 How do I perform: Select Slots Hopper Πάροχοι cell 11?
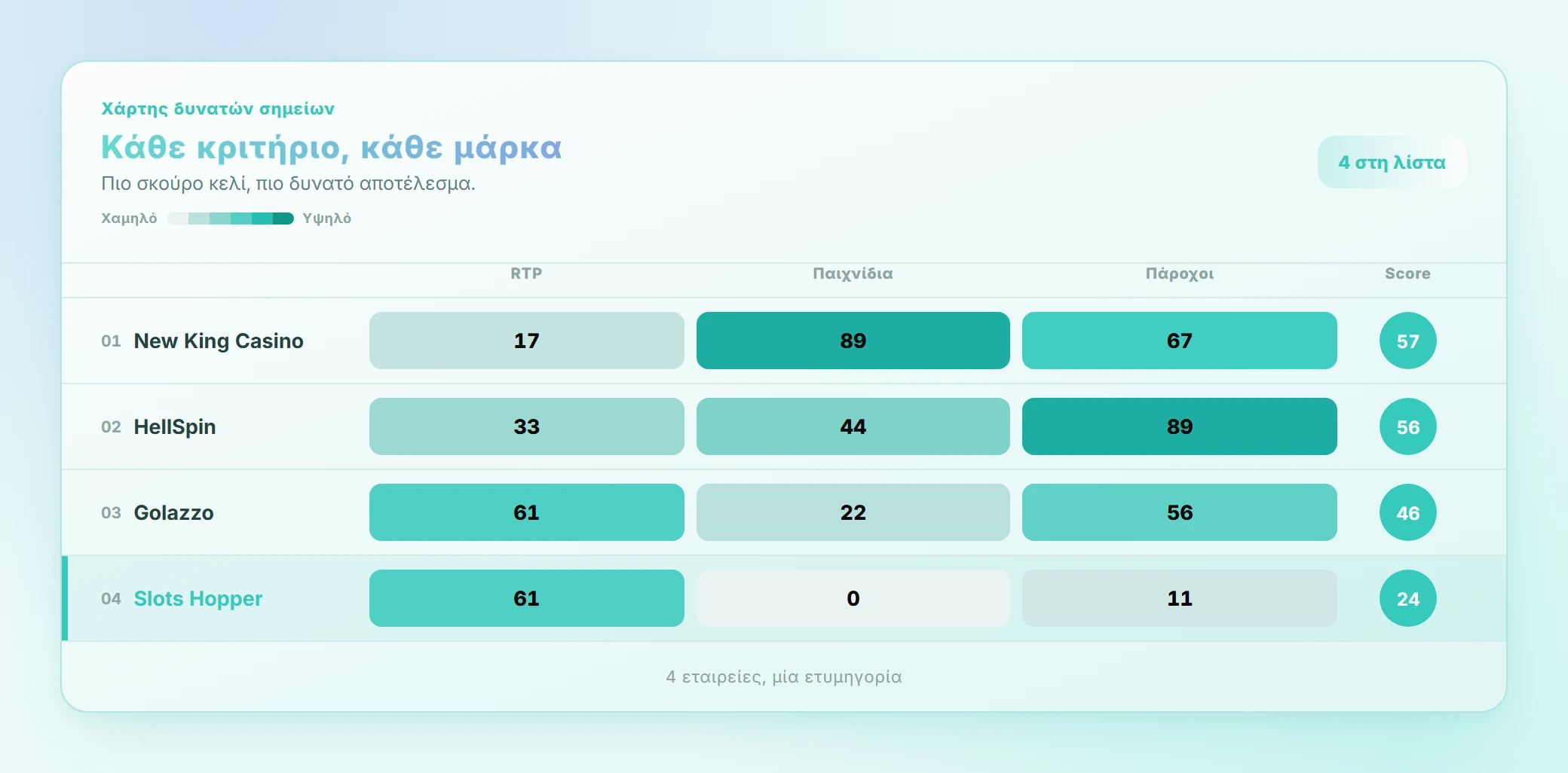(x=1180, y=598)
